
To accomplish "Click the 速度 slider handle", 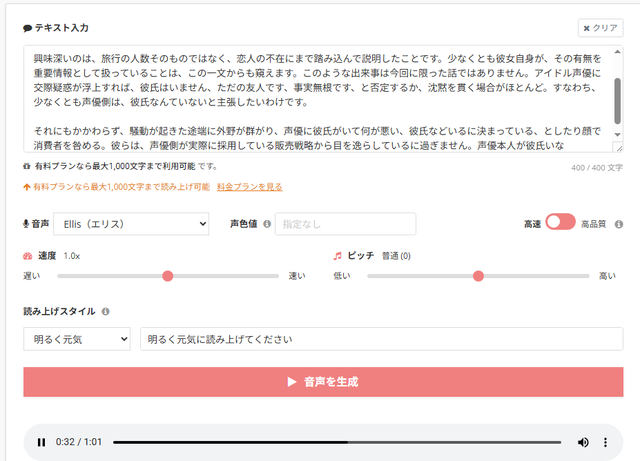I will click(167, 276).
